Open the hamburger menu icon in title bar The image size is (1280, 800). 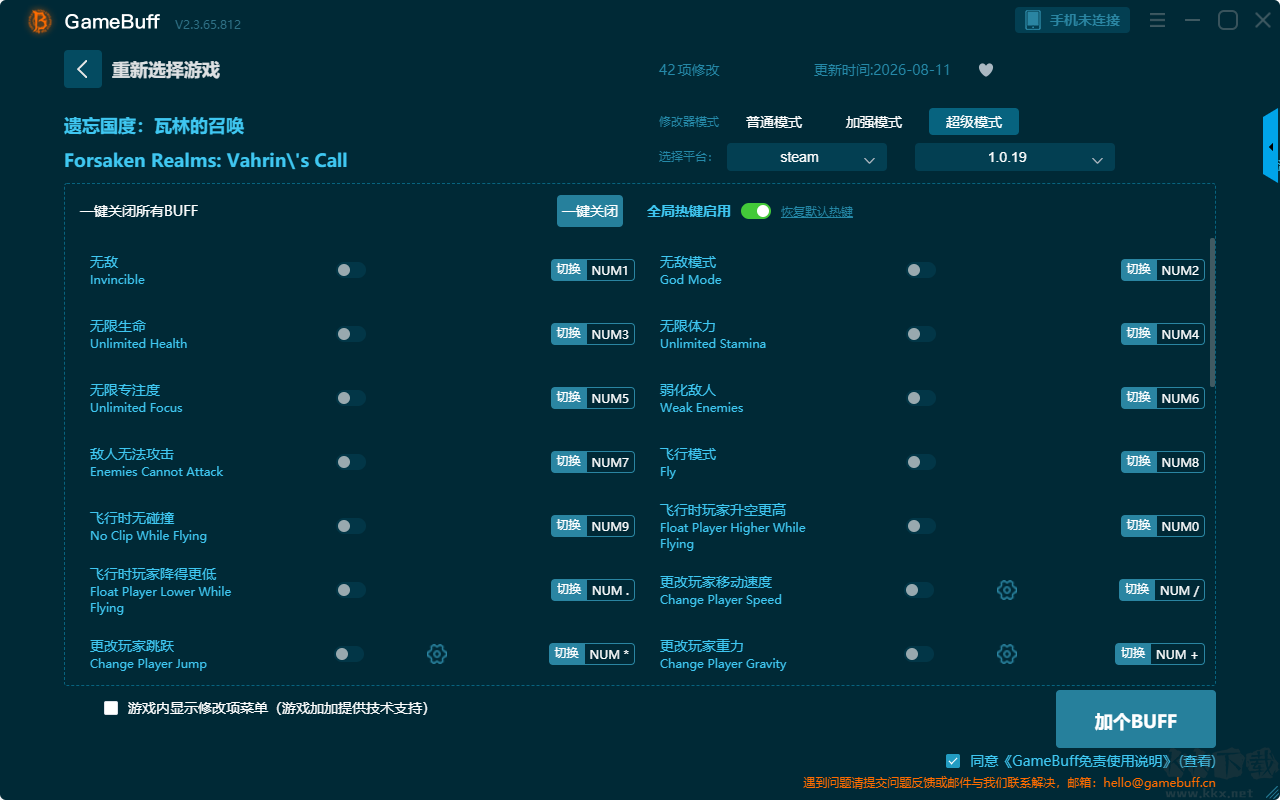[1157, 20]
